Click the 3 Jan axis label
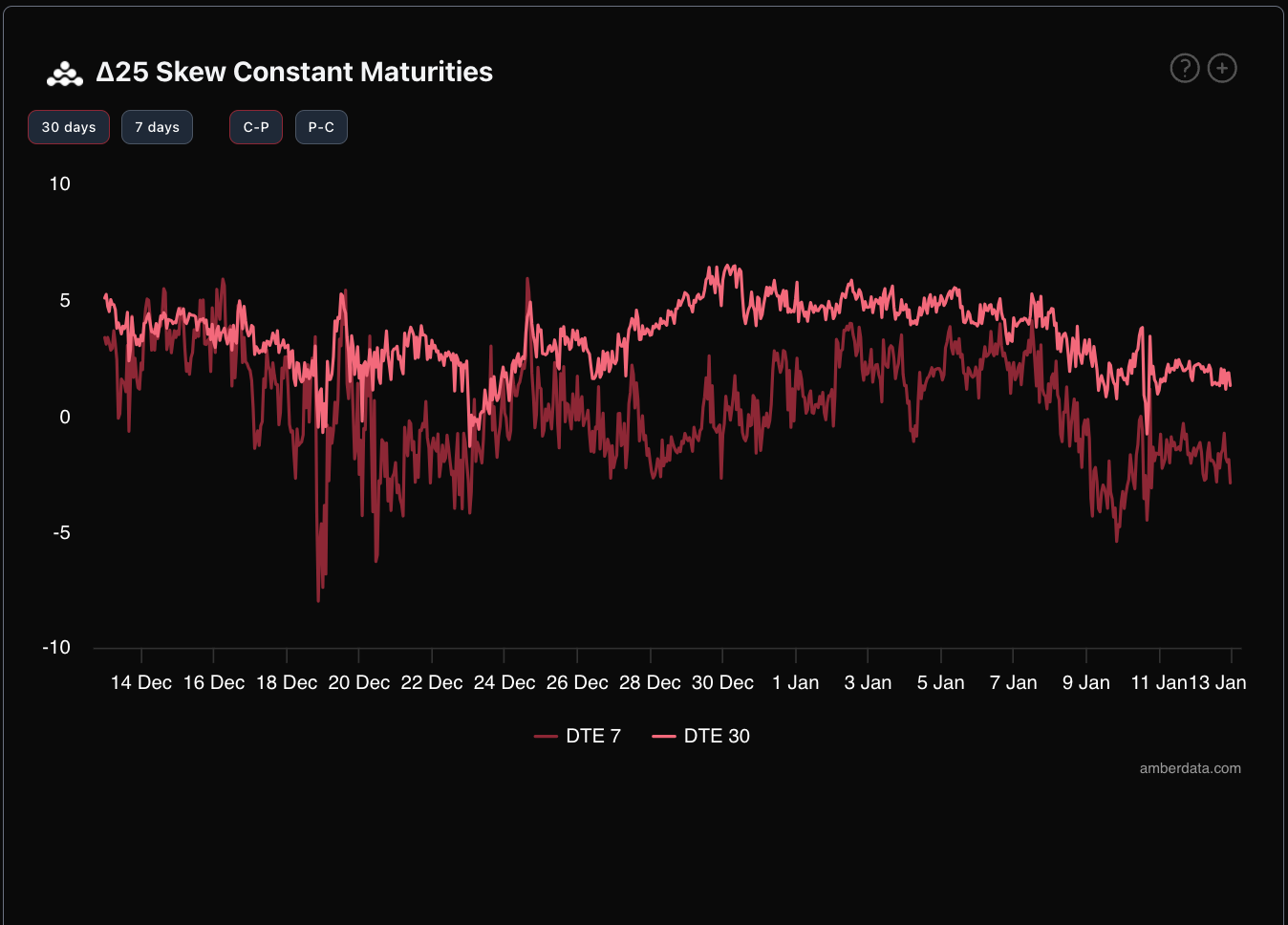This screenshot has width=1288, height=925. pyautogui.click(x=868, y=682)
